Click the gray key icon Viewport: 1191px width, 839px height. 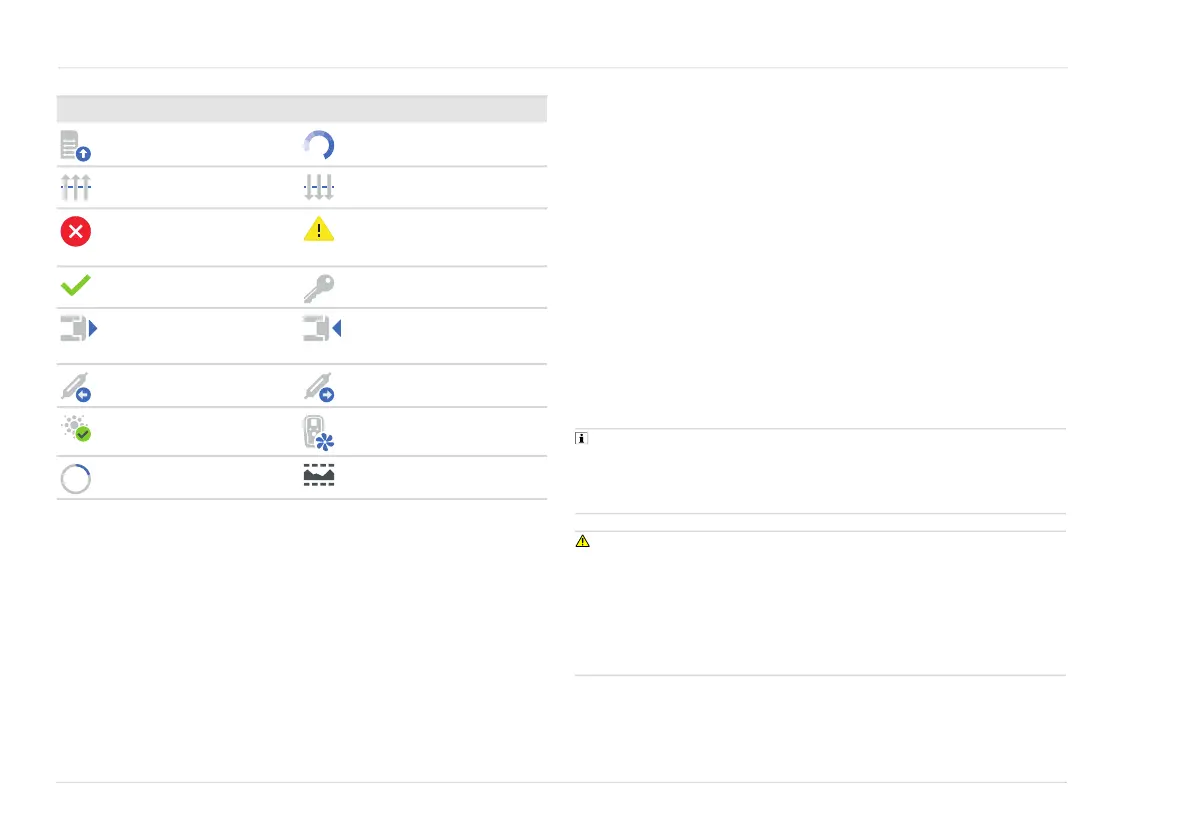pos(318,287)
